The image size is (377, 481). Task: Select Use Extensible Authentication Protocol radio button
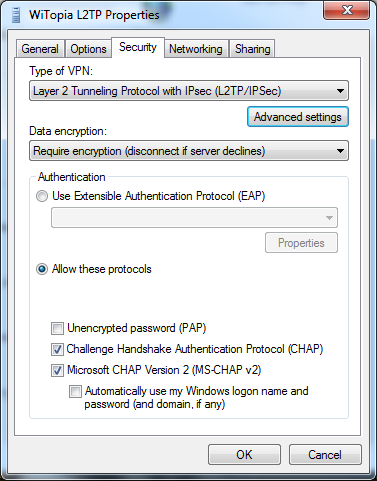pyautogui.click(x=42, y=196)
